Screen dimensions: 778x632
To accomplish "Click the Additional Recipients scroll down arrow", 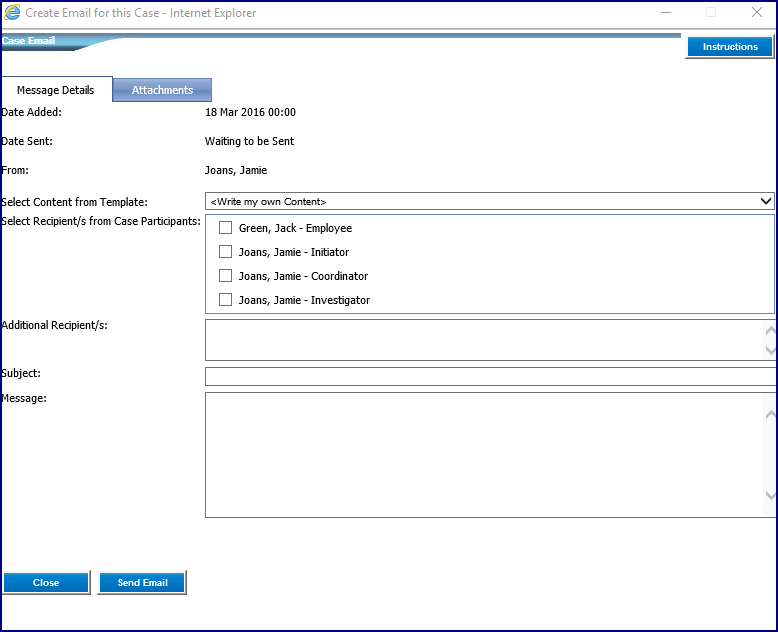I will [x=770, y=351].
